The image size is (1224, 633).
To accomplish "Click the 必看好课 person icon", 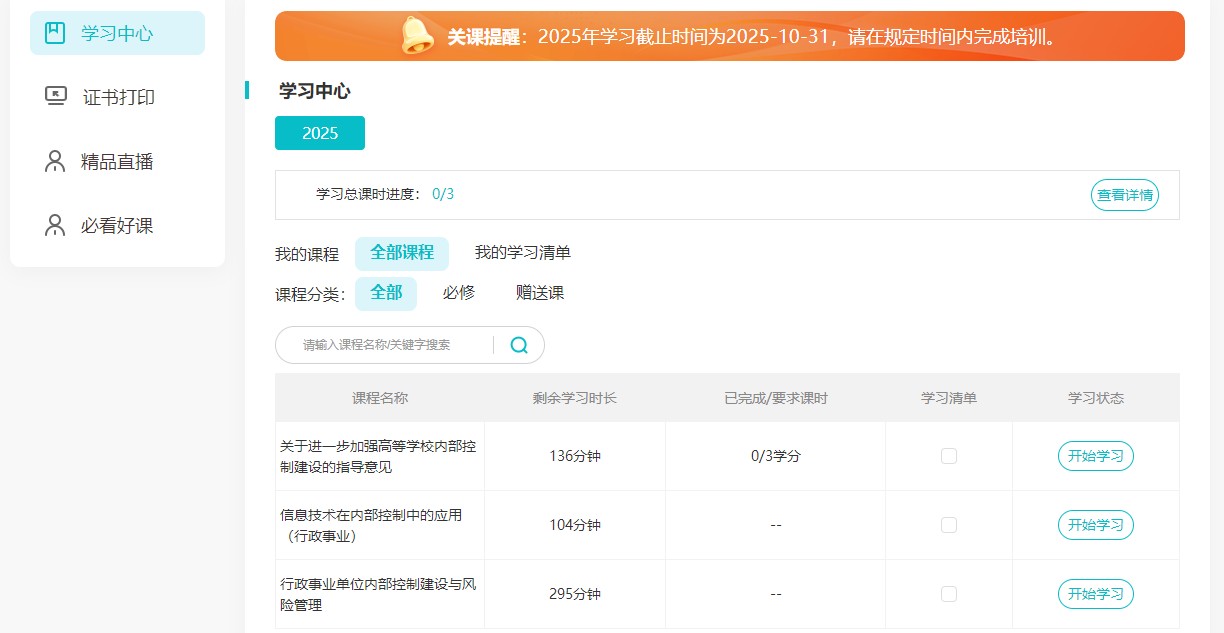I will (55, 226).
